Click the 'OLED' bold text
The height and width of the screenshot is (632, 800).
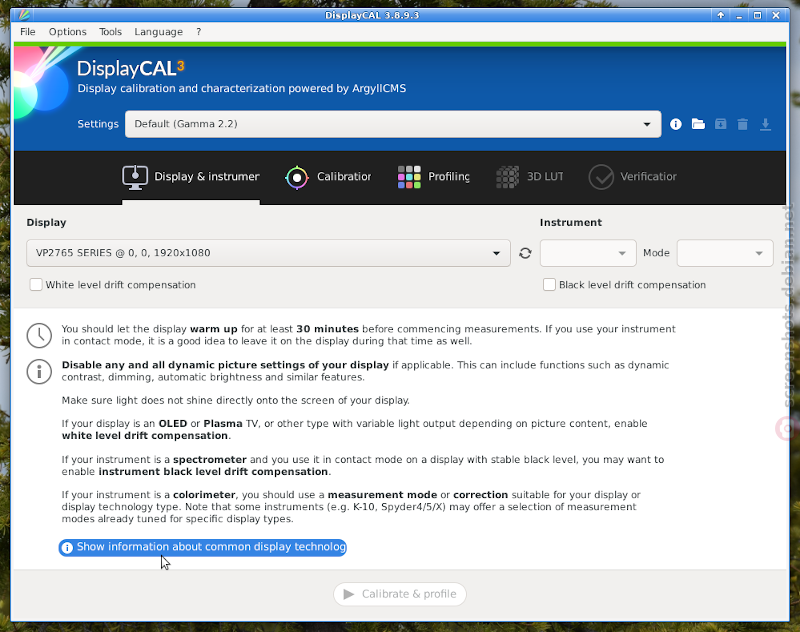[173, 423]
